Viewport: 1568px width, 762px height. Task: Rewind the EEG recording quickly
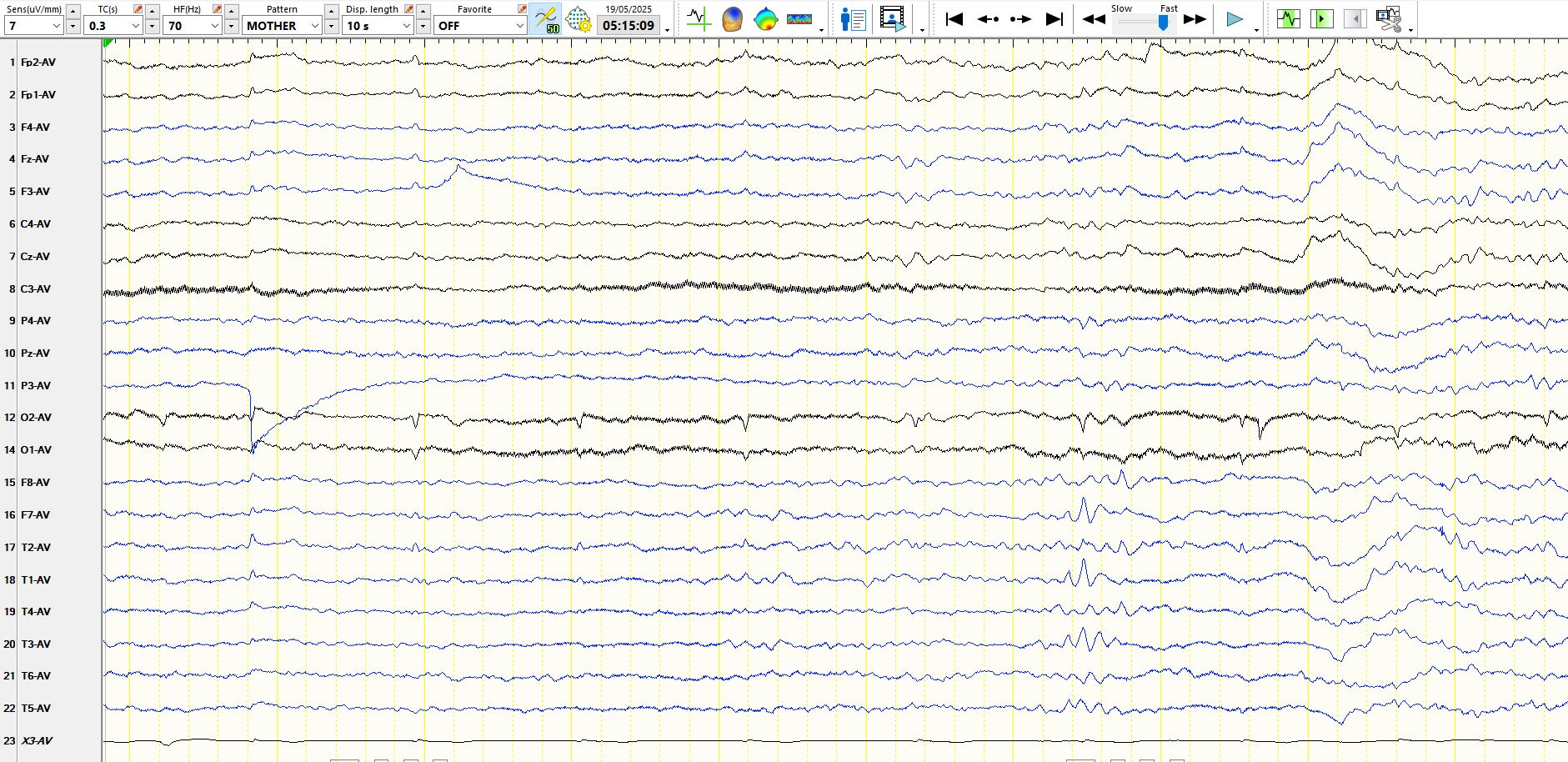click(x=1094, y=18)
